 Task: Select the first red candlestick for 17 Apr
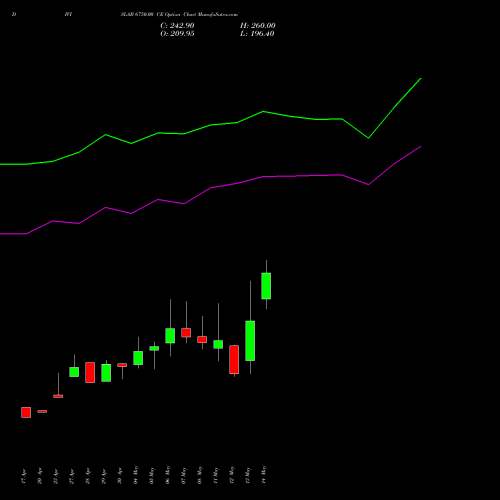[x=26, y=412]
